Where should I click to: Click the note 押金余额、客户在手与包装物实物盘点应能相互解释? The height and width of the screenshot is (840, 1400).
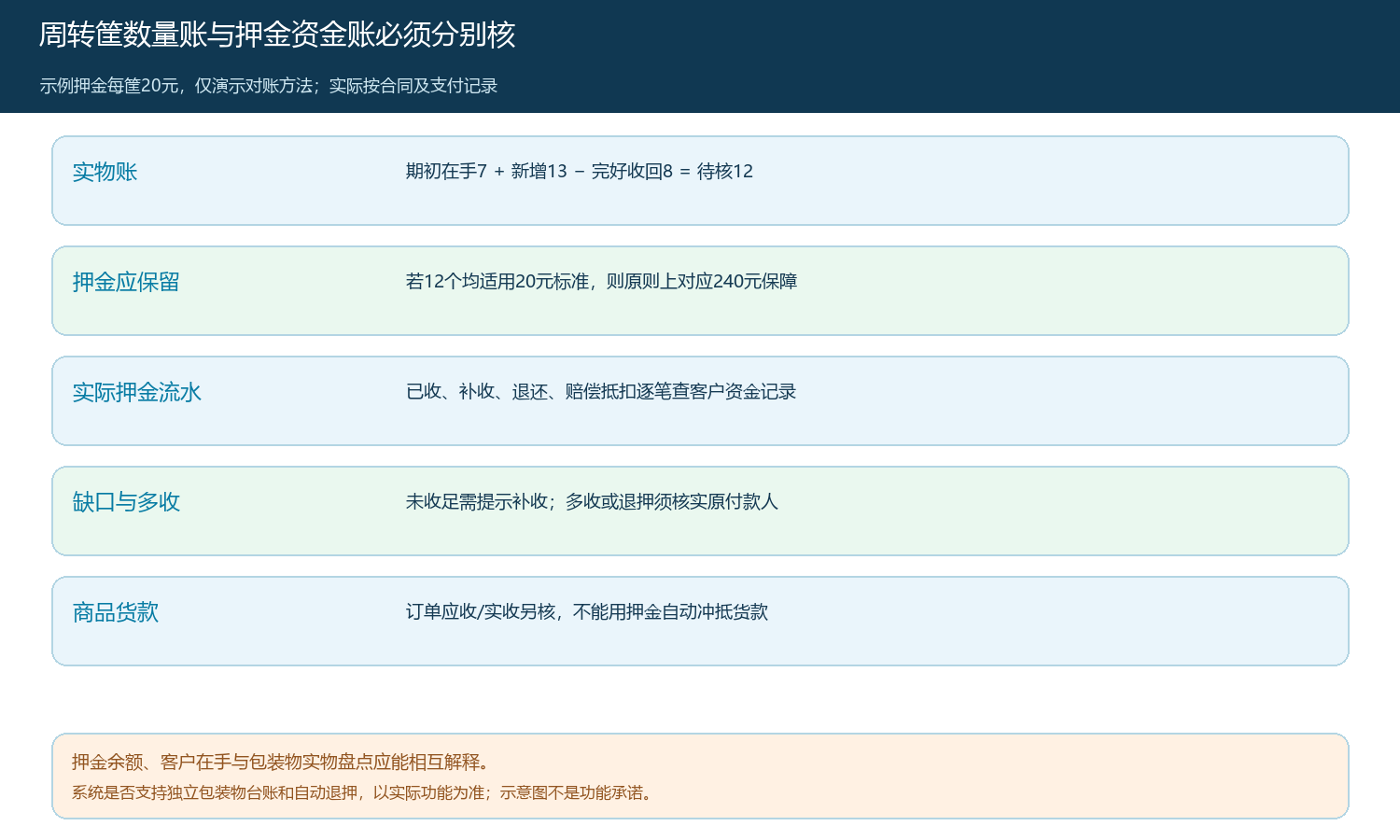coord(281,763)
